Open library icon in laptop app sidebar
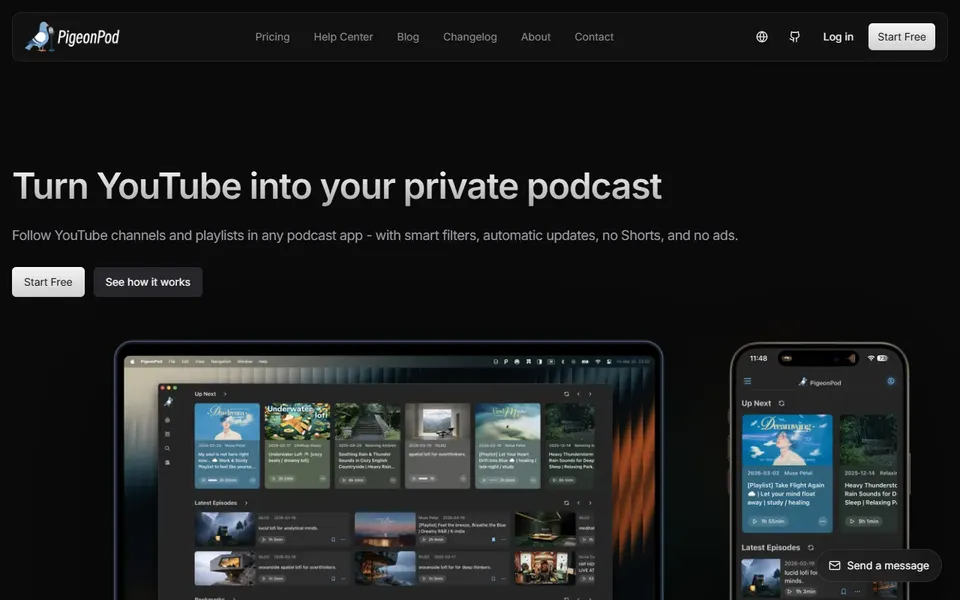Image resolution: width=960 pixels, height=600 pixels. [x=167, y=434]
